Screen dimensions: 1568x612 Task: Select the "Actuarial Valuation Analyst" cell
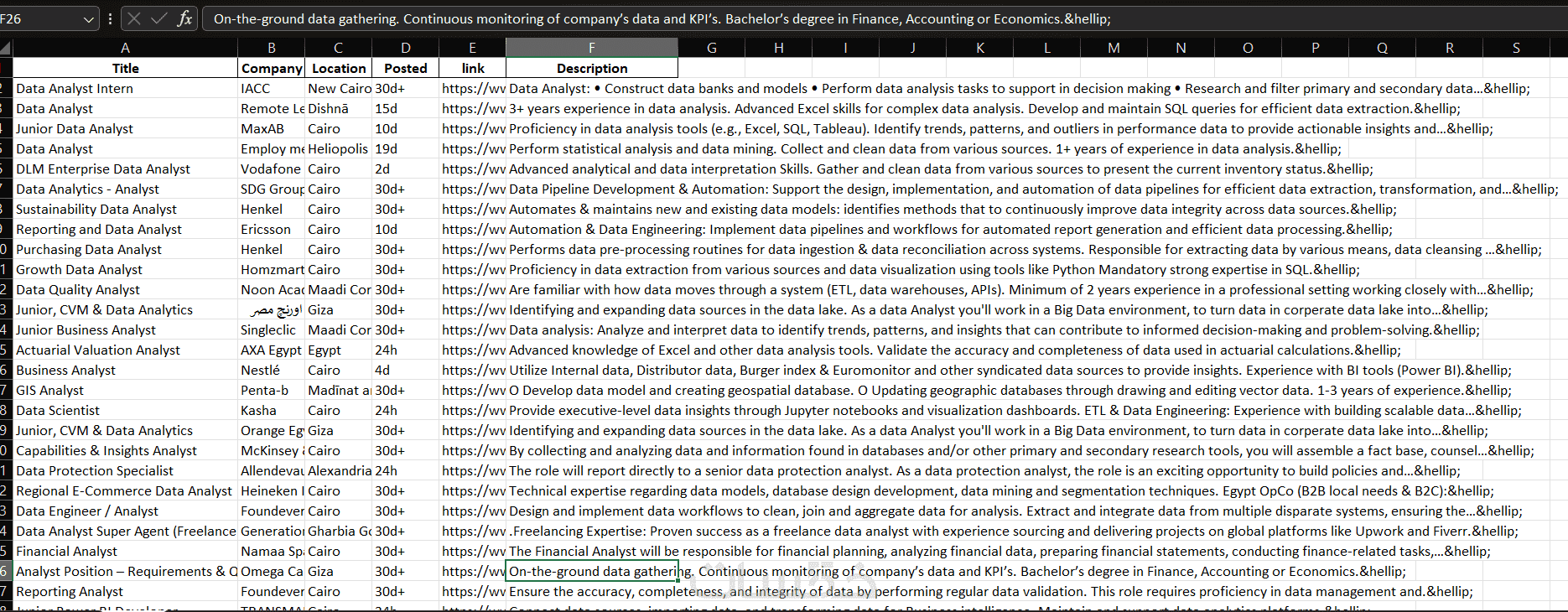[x=125, y=350]
